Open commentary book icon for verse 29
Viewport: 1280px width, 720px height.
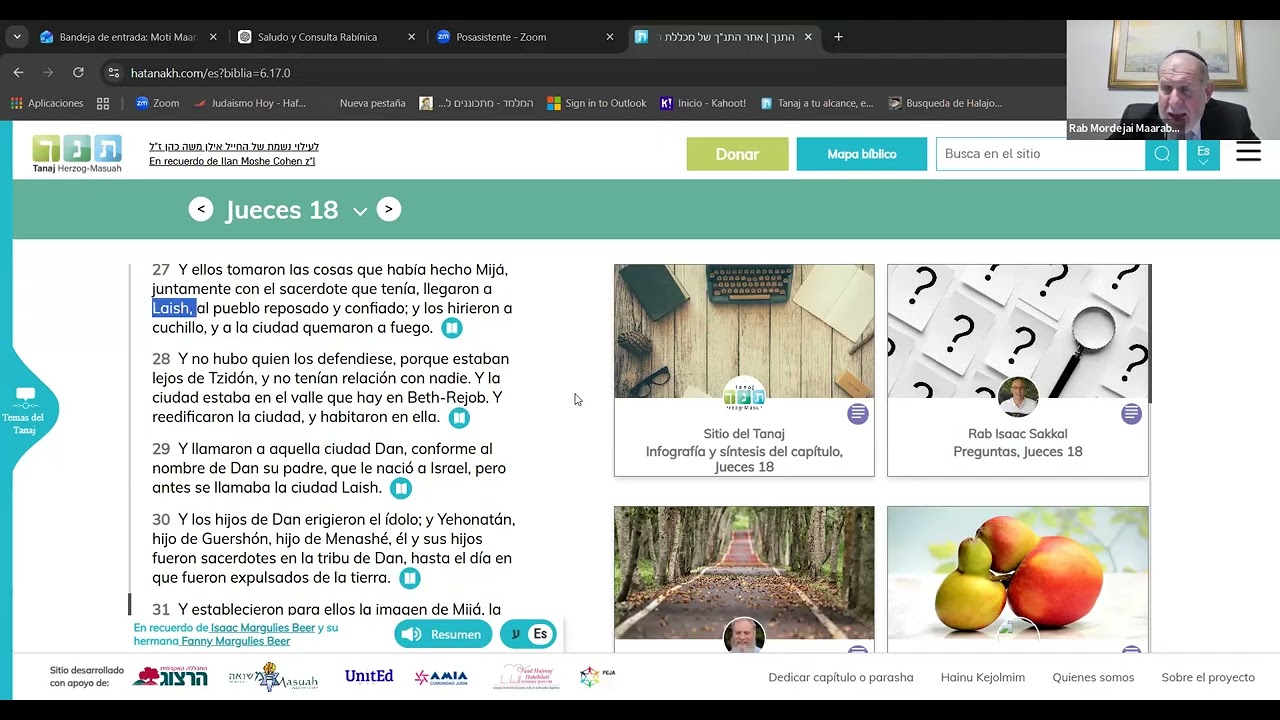point(400,488)
